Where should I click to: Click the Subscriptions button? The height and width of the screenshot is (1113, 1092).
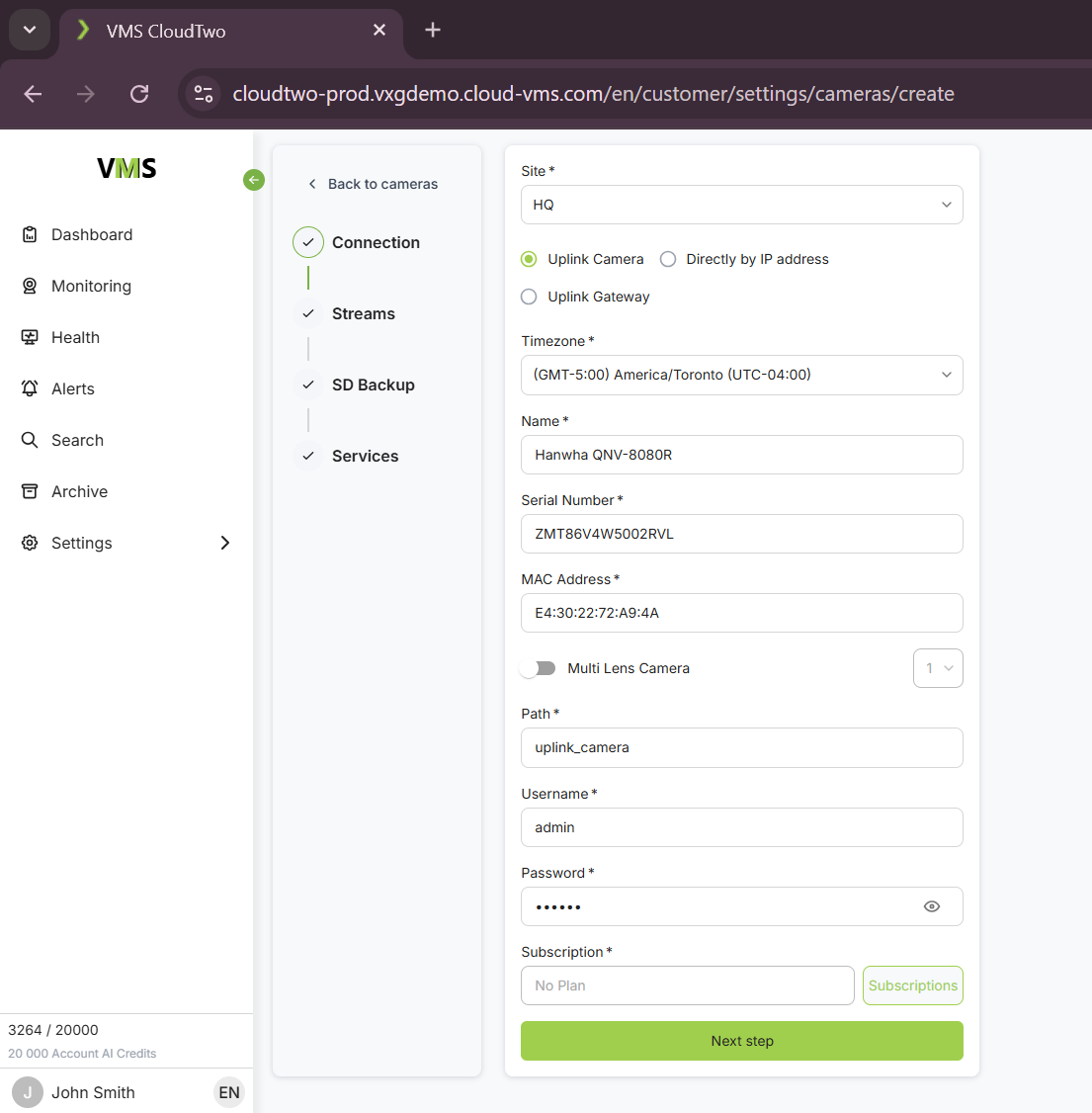point(912,985)
